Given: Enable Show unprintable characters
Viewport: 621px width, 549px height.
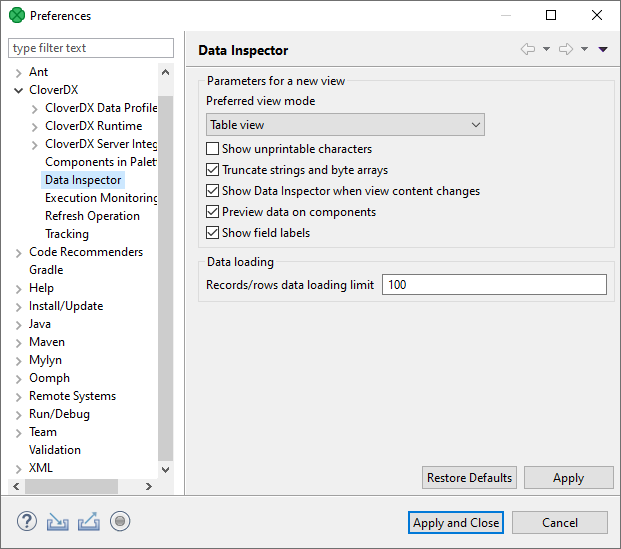Looking at the screenshot, I should click(212, 149).
